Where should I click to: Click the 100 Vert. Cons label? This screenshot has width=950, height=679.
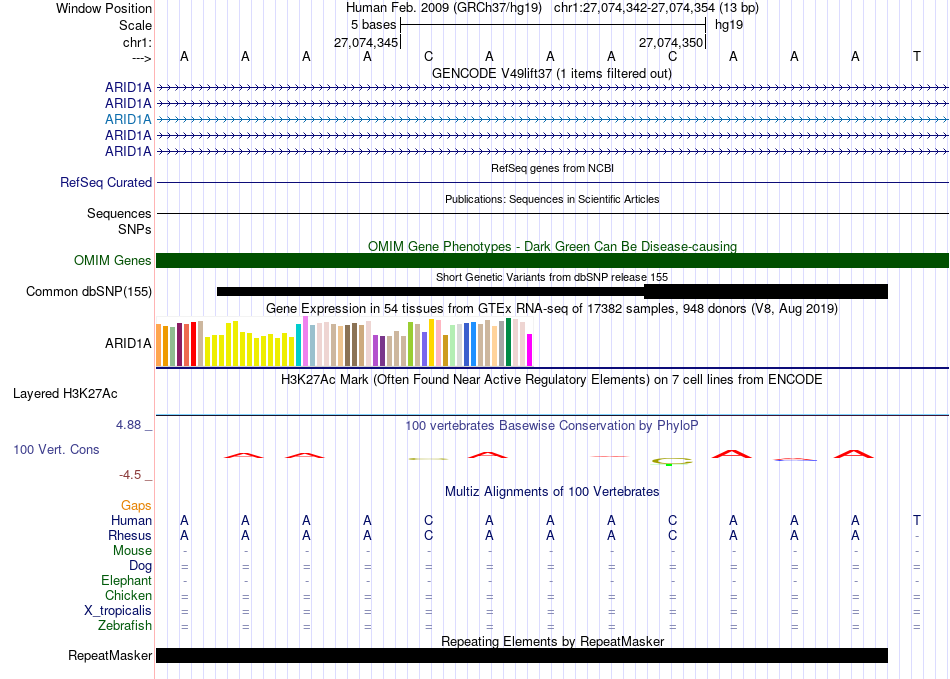pos(56,450)
